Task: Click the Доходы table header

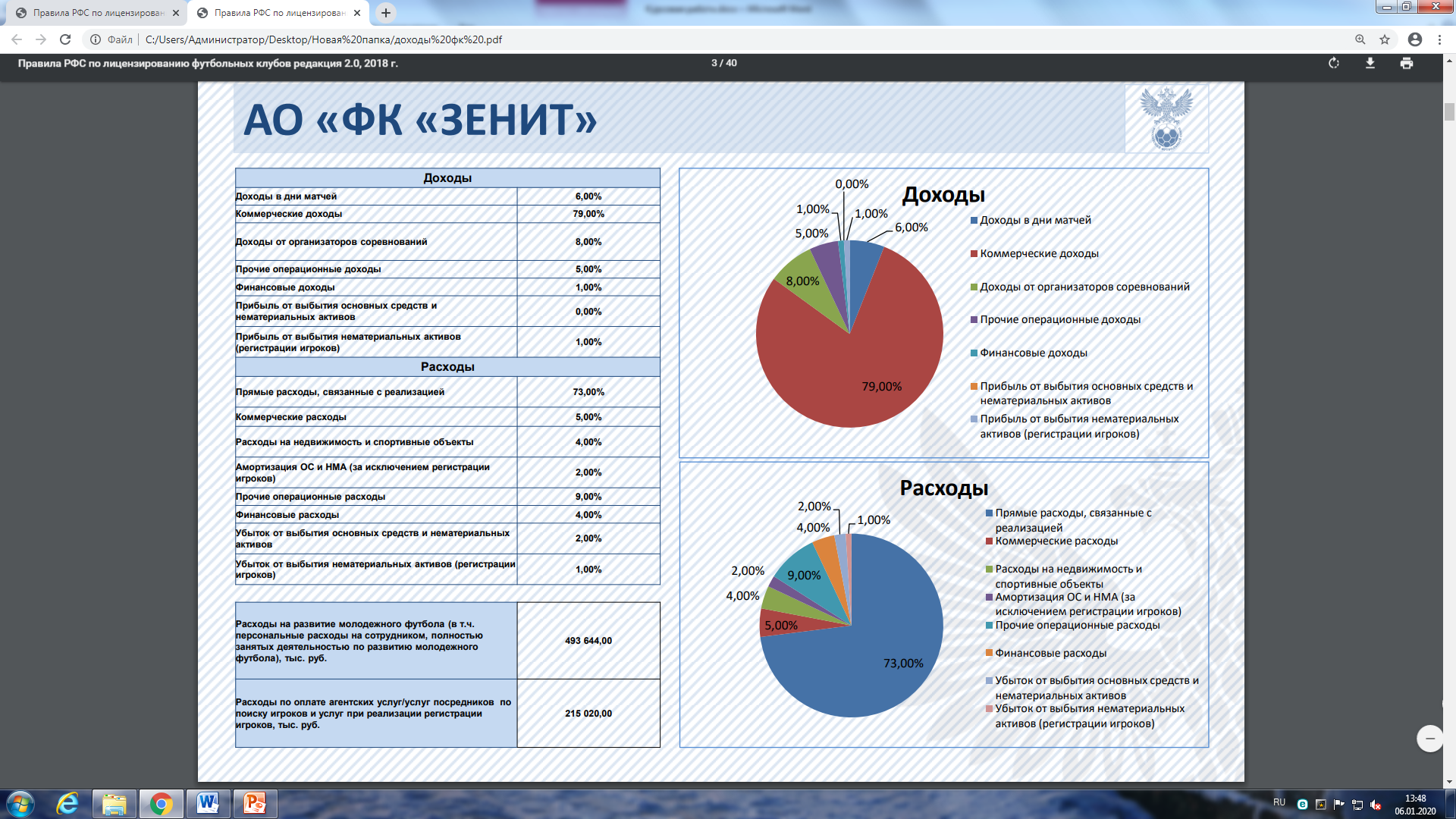Action: pos(447,178)
